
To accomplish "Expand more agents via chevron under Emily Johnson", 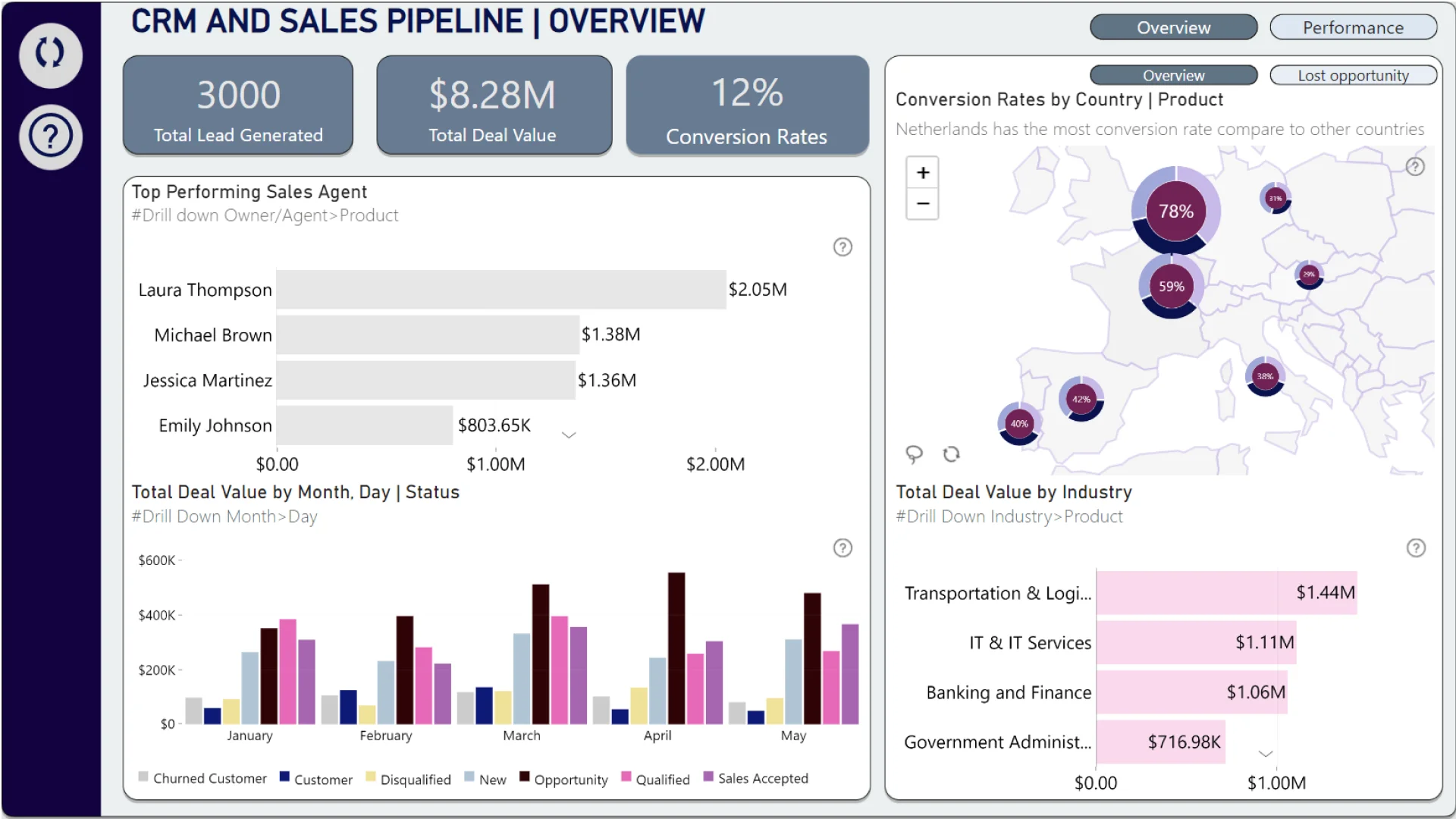I will (x=569, y=435).
